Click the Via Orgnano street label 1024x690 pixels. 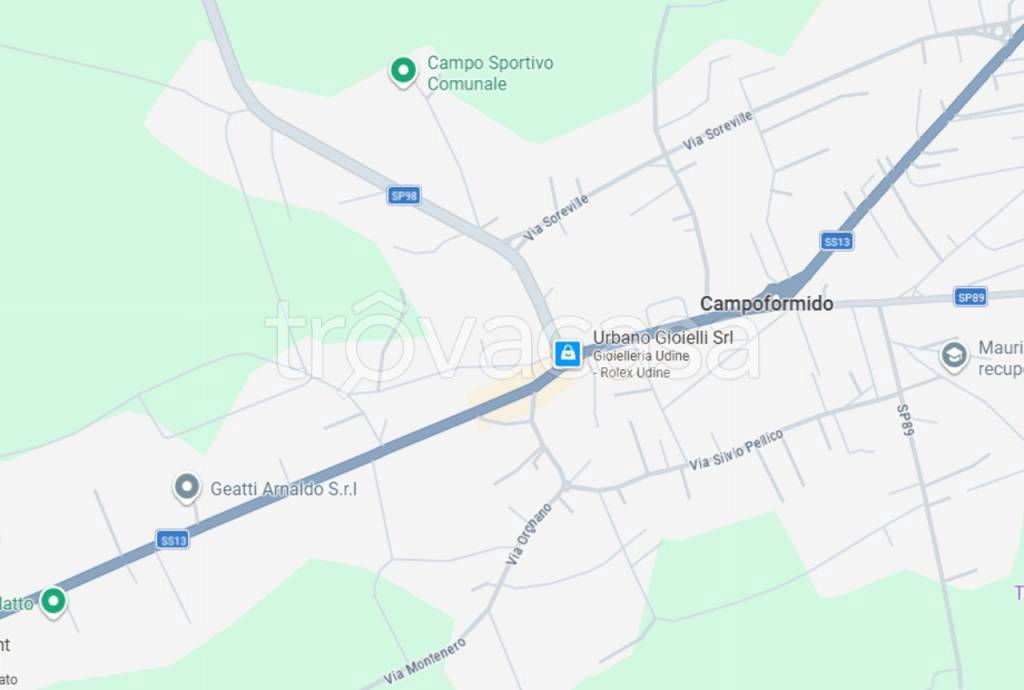[x=528, y=534]
